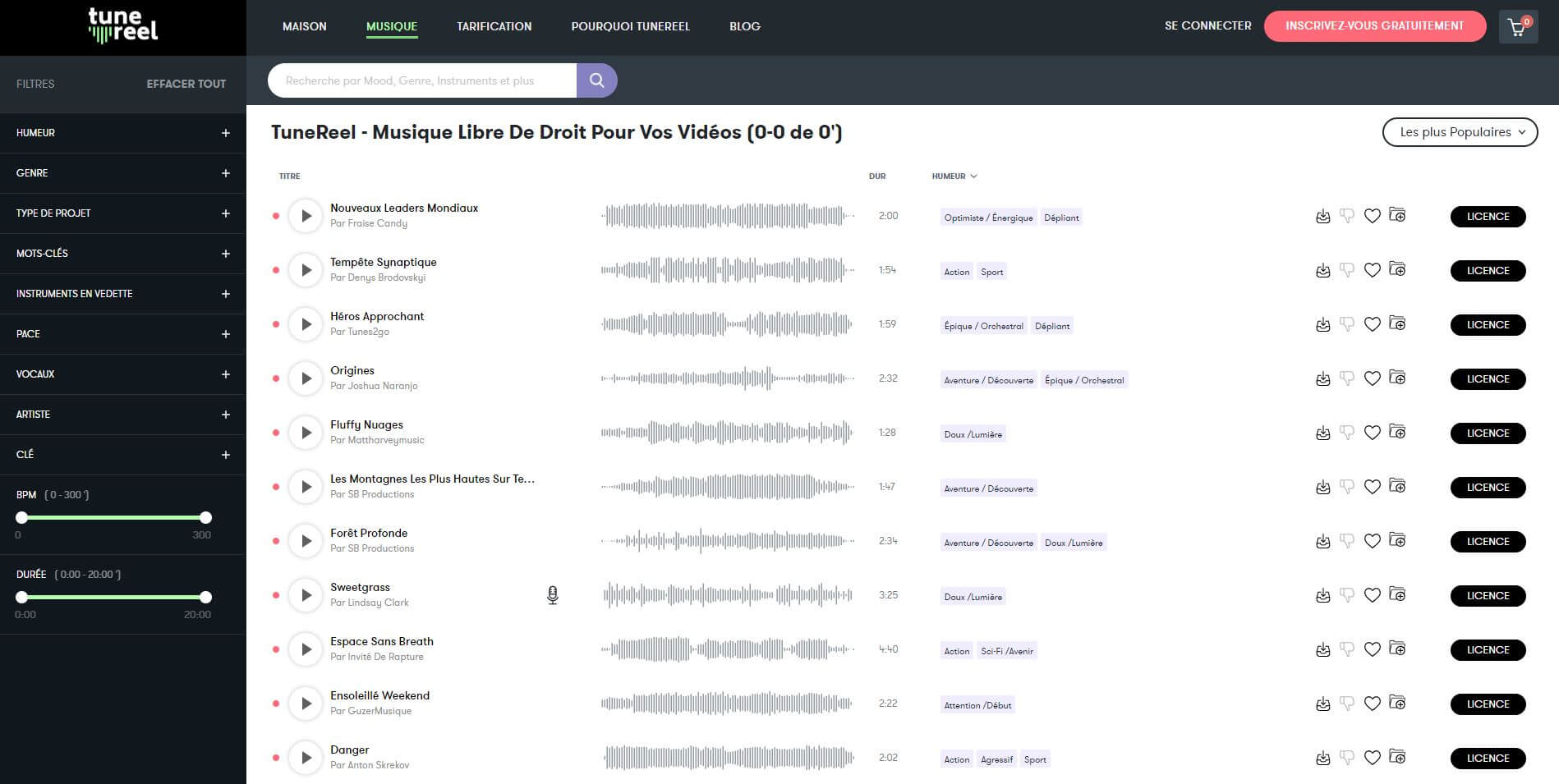Play the track Origines
This screenshot has width=1559, height=784.
306,378
